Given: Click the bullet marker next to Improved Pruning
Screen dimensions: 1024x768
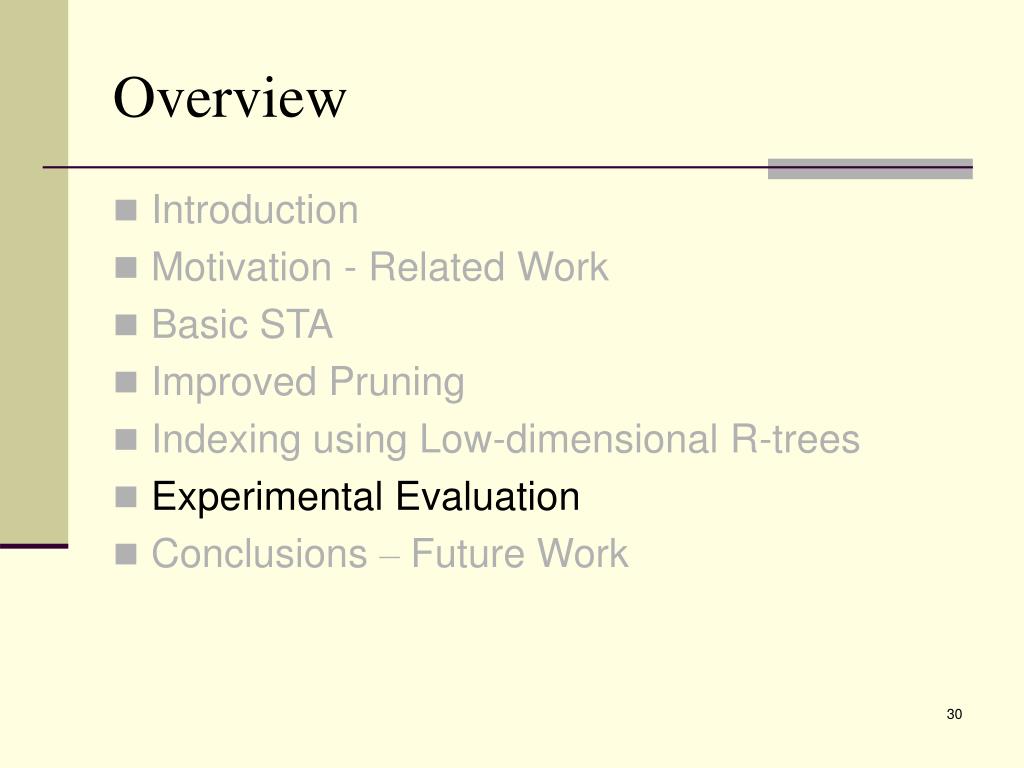Looking at the screenshot, I should pyautogui.click(x=126, y=382).
